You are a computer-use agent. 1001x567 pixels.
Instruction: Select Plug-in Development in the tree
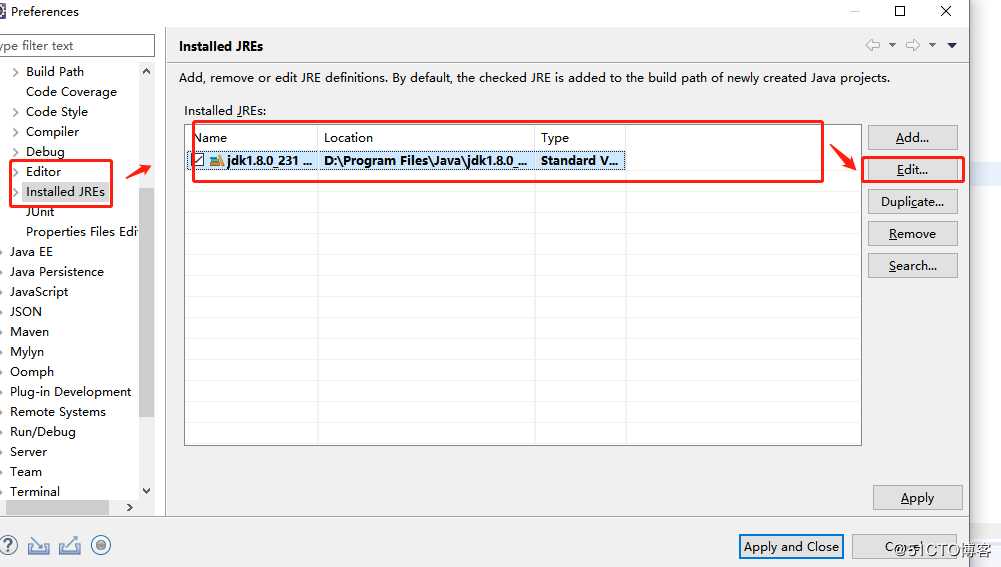[x=70, y=391]
